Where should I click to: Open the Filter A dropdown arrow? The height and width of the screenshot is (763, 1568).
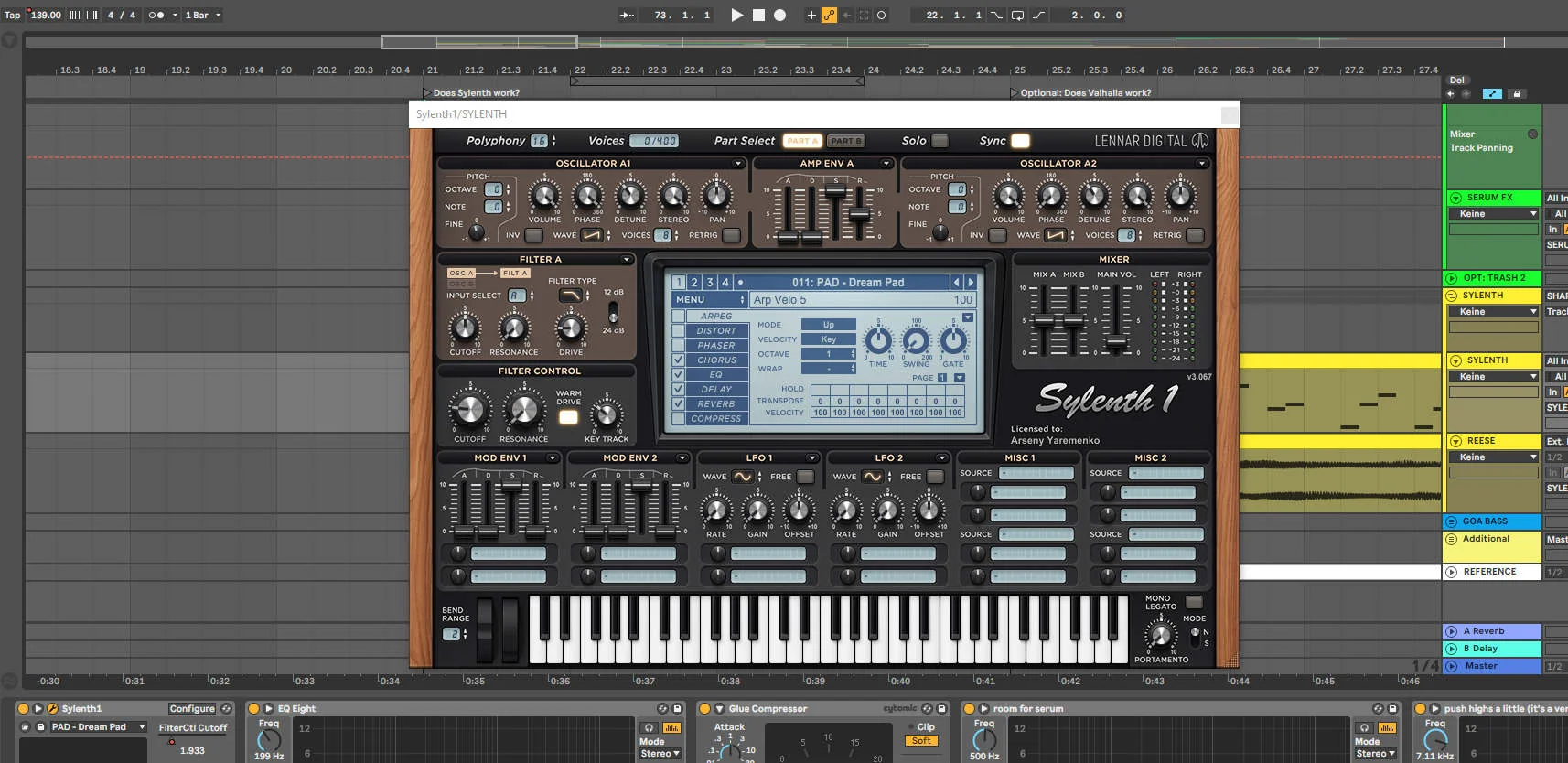[x=627, y=260]
